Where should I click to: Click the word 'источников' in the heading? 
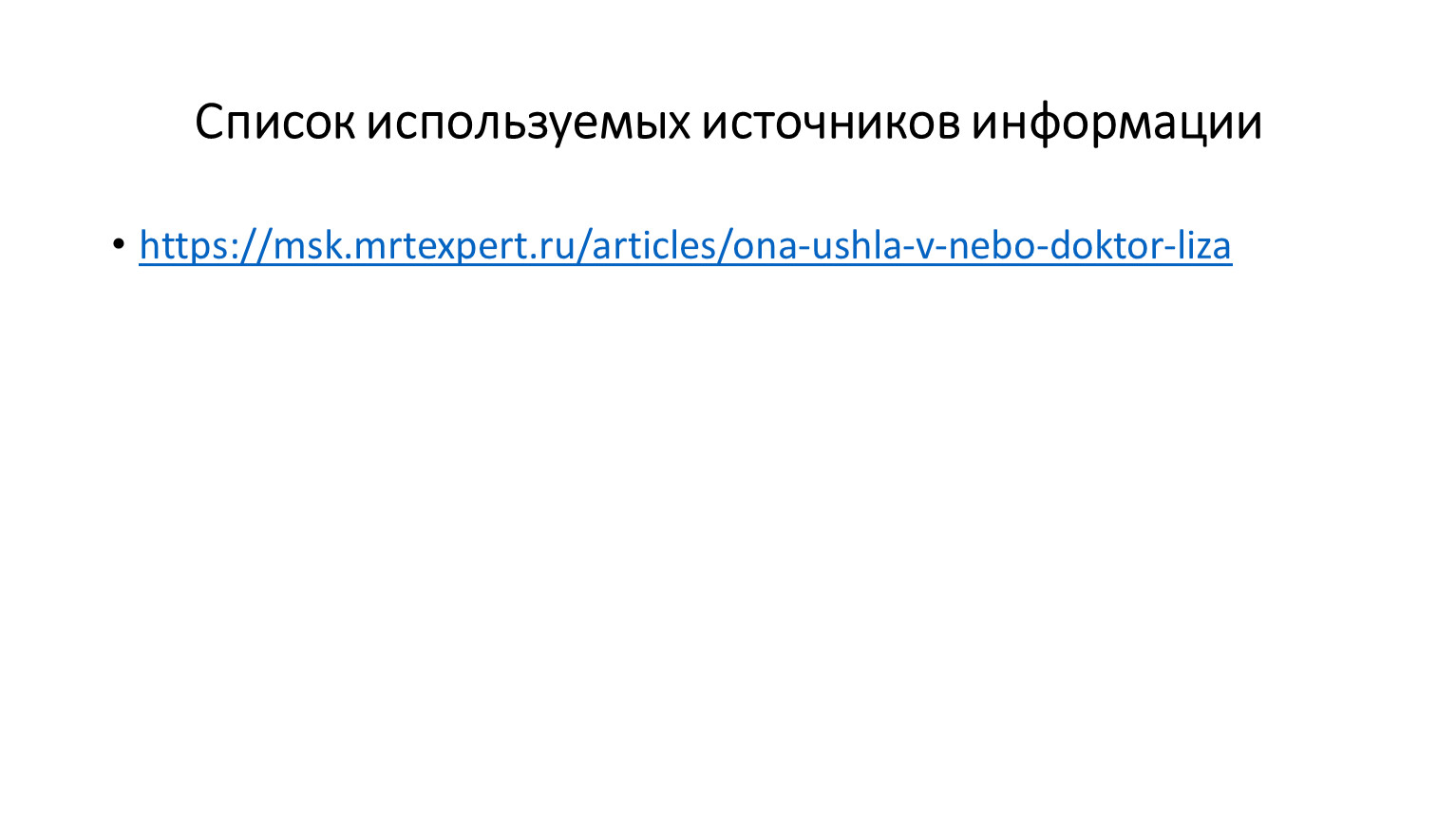coord(831,122)
